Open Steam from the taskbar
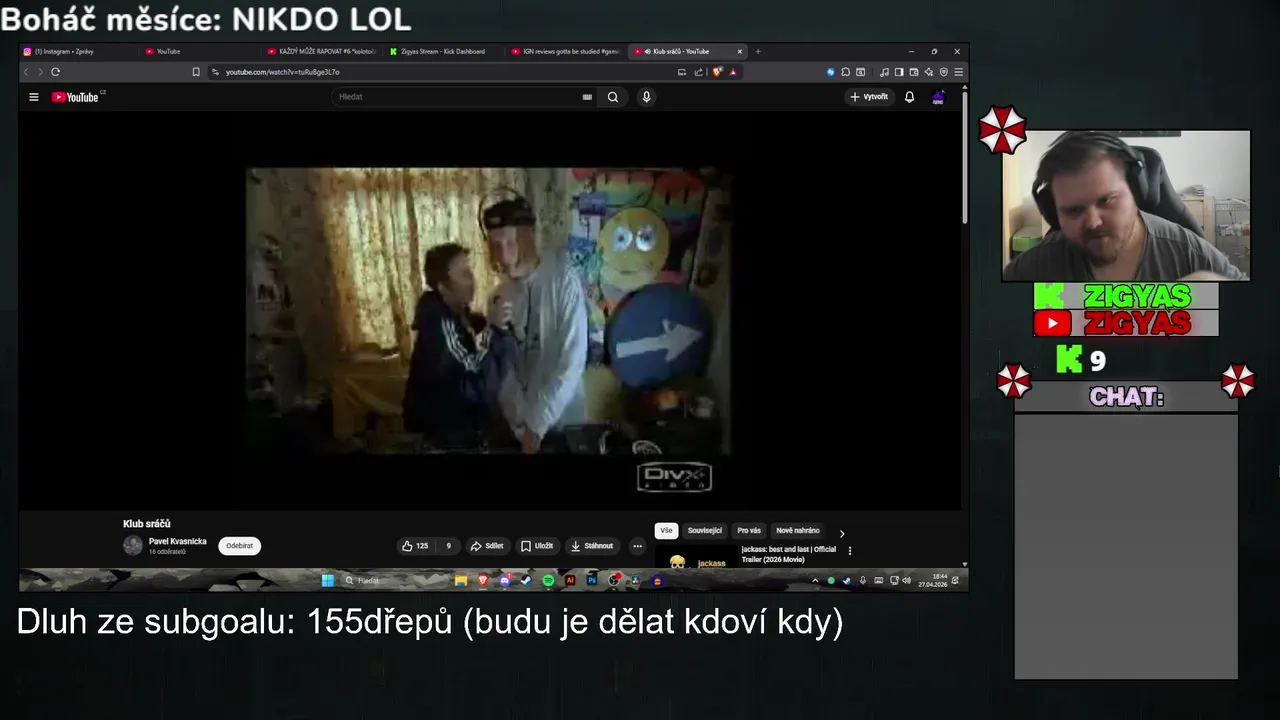1280x720 pixels. (525, 580)
